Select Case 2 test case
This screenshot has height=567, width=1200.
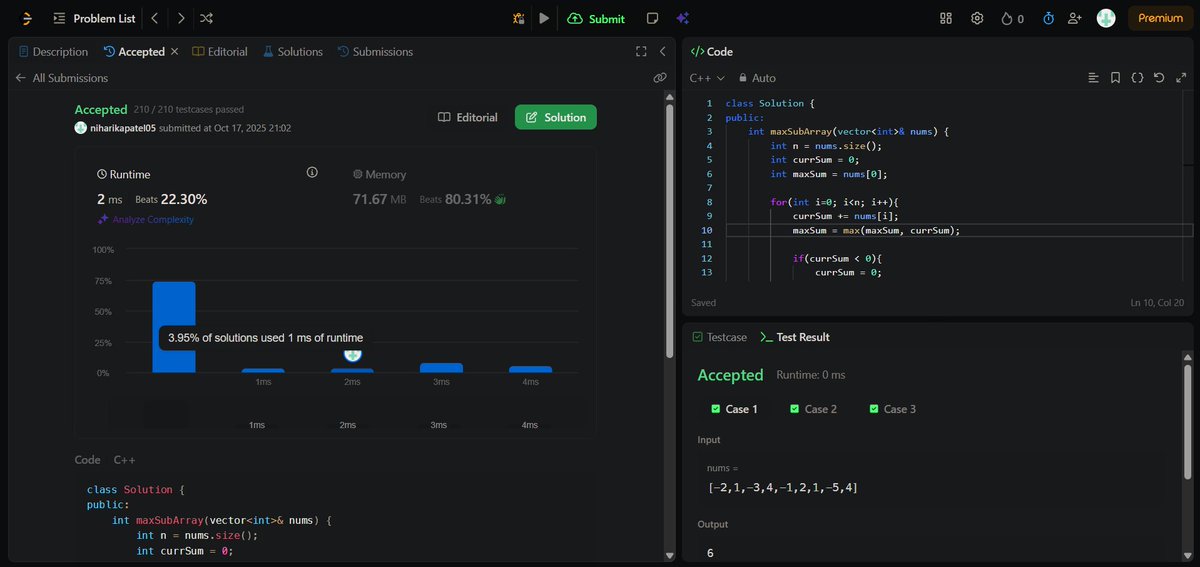pos(813,409)
